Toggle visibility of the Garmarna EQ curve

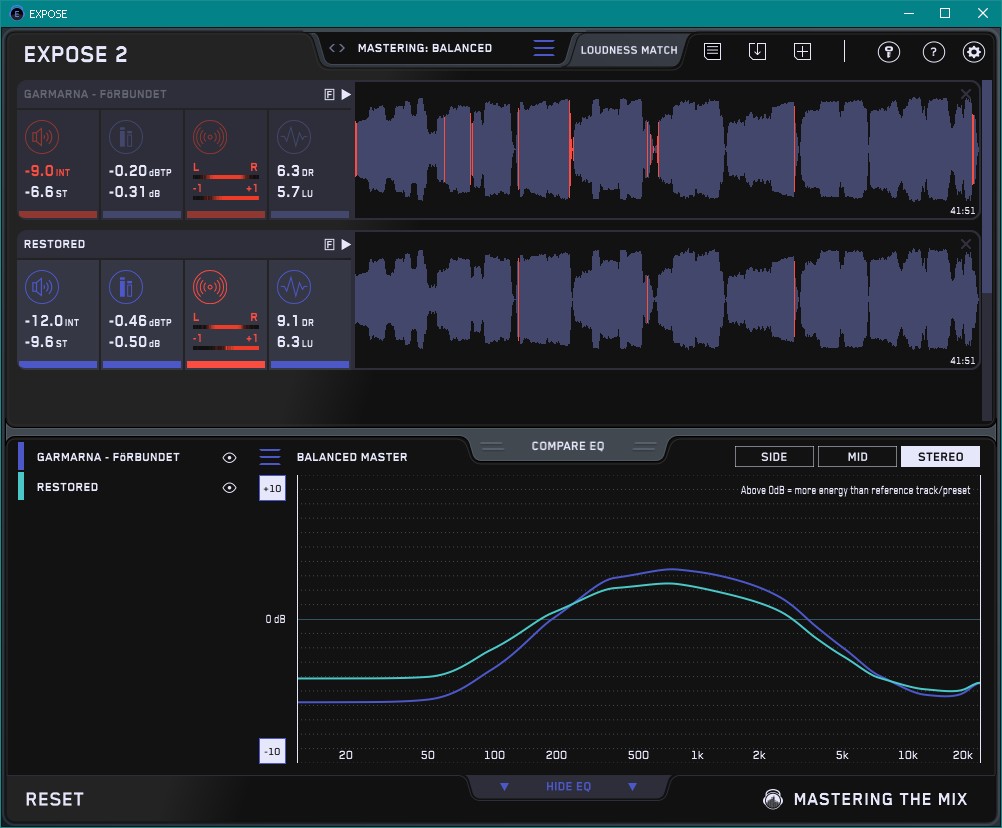click(230, 457)
